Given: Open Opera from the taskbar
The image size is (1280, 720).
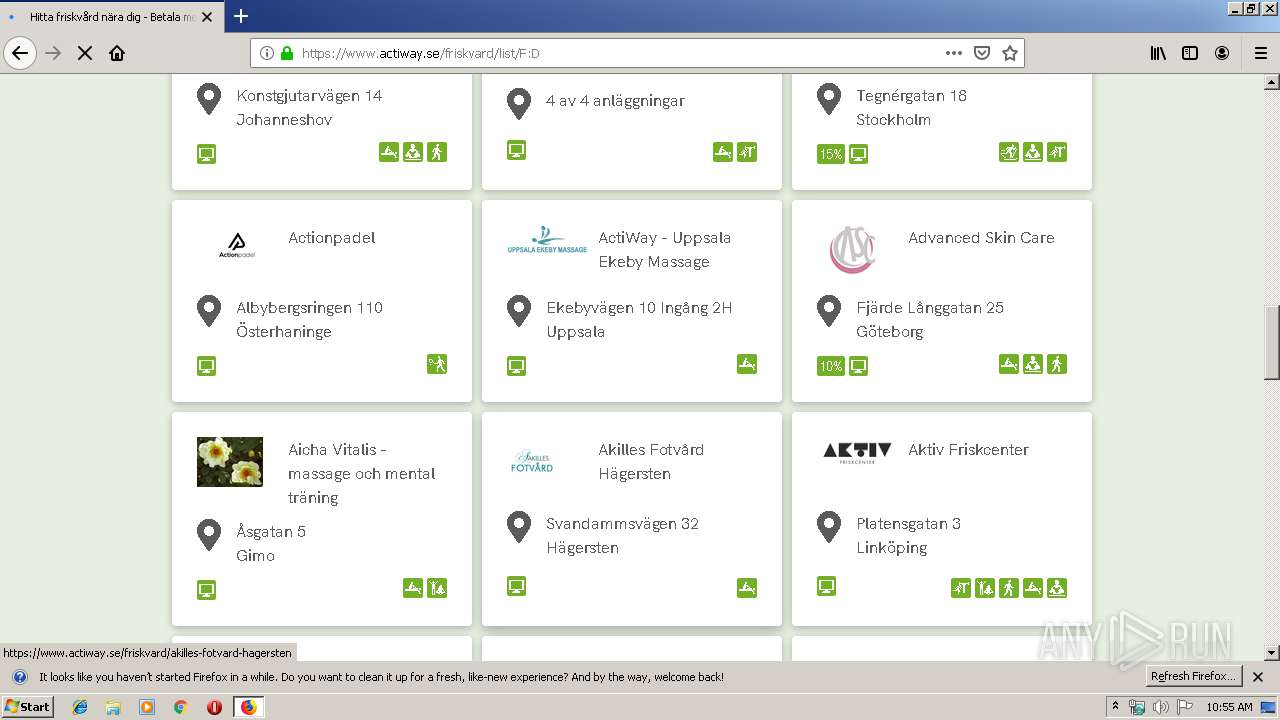Looking at the screenshot, I should pyautogui.click(x=214, y=707).
